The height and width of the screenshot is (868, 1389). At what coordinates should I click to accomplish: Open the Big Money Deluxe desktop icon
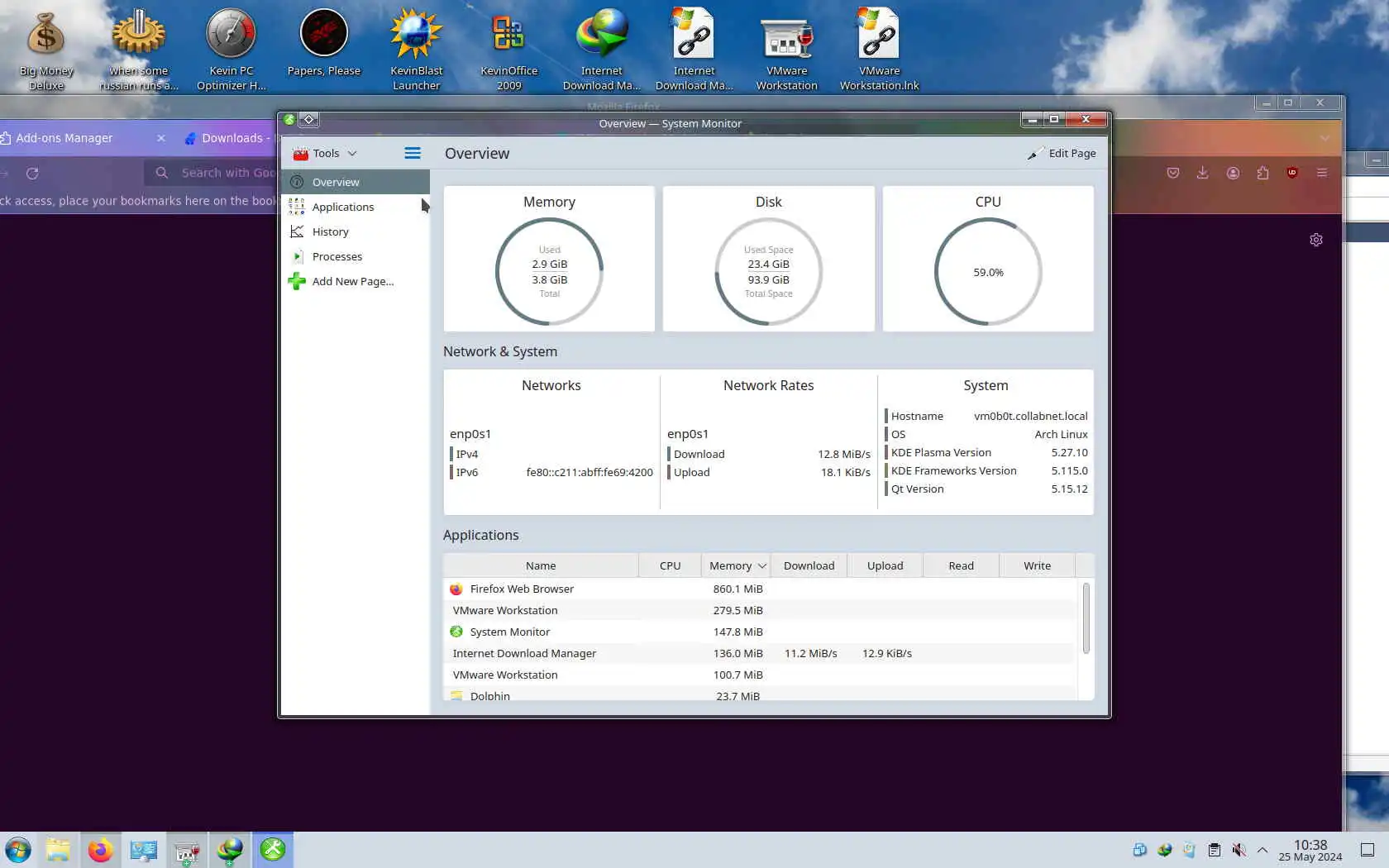pos(46,50)
